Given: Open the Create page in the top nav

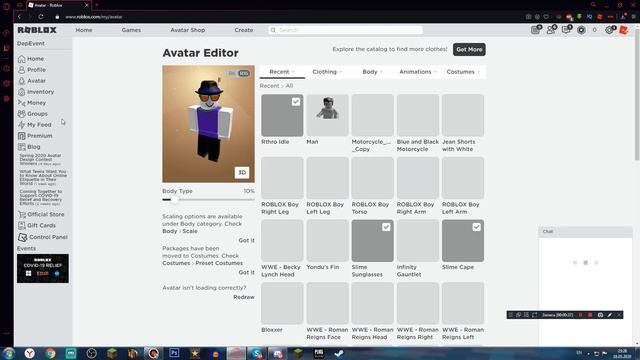Looking at the screenshot, I should coord(244,30).
